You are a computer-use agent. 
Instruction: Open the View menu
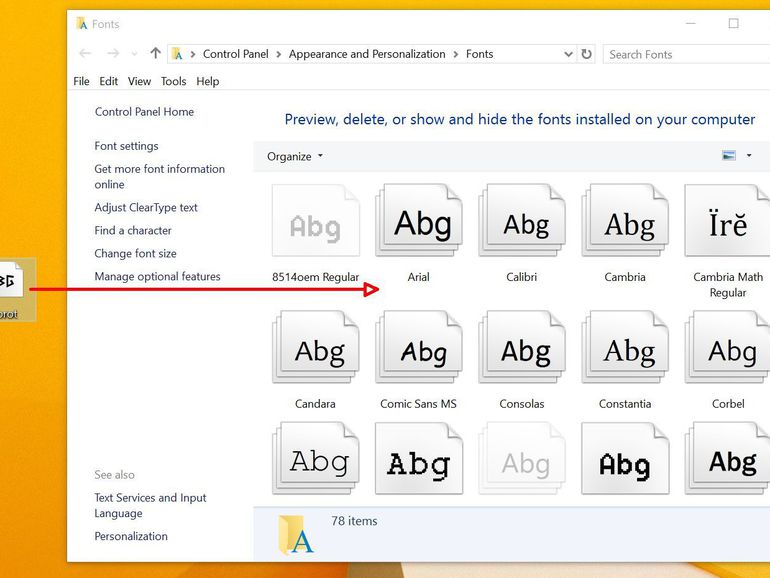139,82
